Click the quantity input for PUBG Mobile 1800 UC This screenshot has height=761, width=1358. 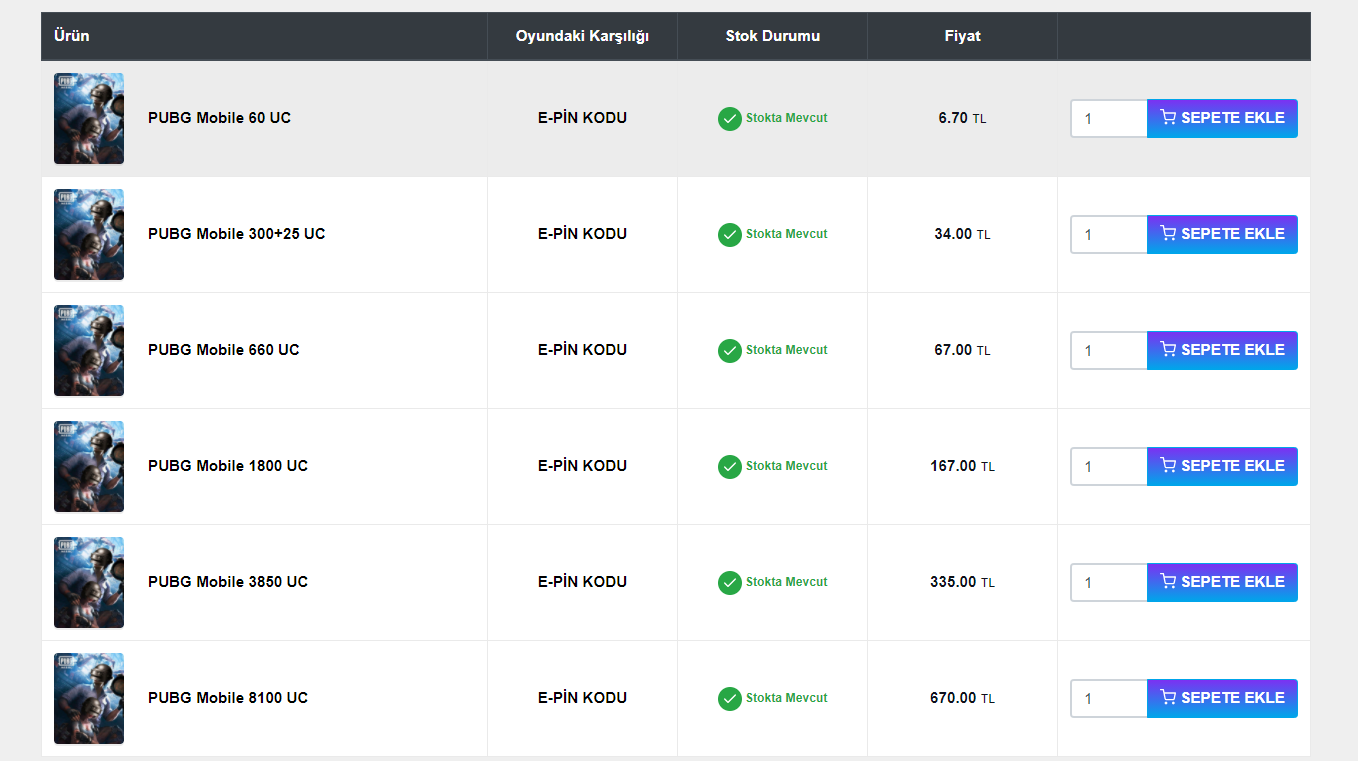[x=1109, y=466]
